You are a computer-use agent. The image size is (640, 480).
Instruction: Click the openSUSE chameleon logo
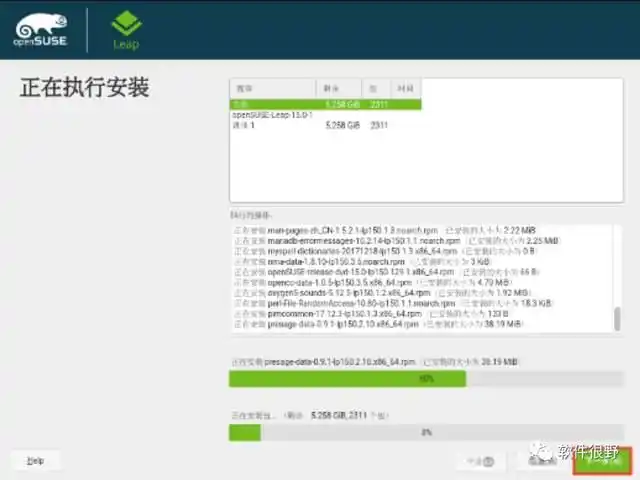point(41,30)
